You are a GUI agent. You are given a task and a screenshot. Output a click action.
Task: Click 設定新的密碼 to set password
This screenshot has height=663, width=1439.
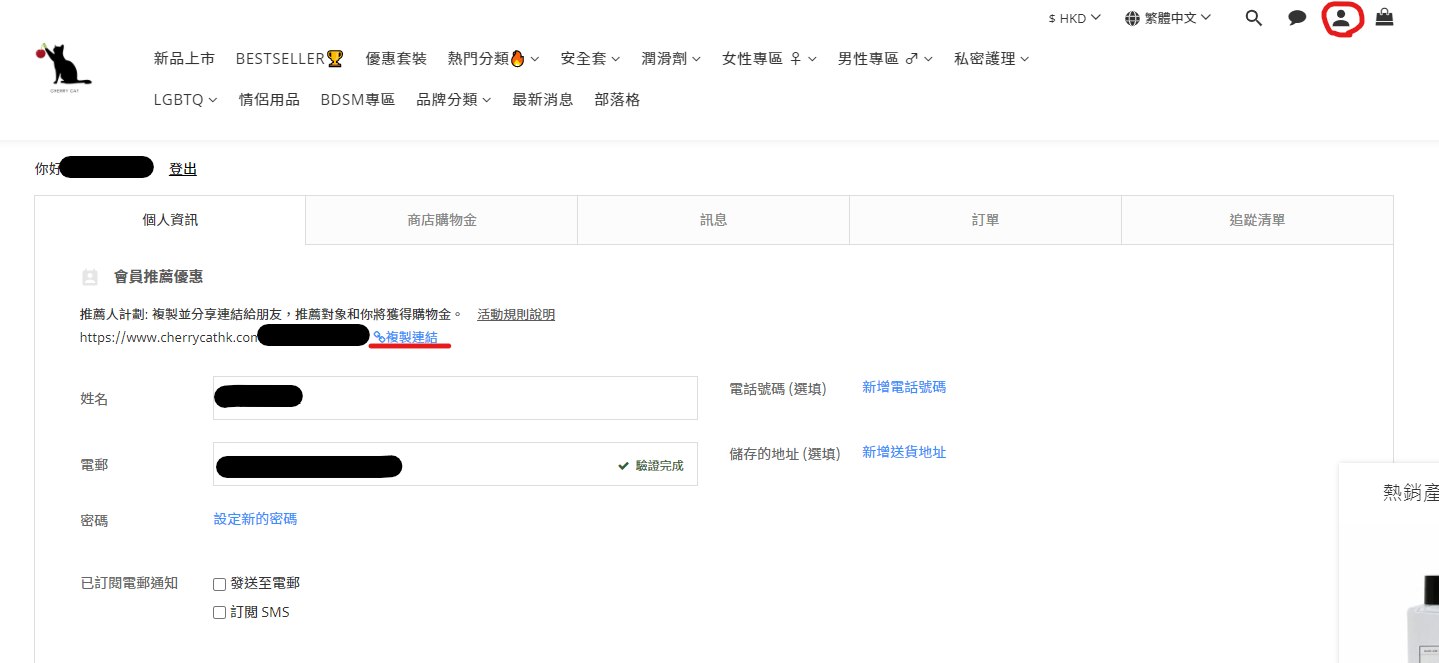(x=255, y=519)
